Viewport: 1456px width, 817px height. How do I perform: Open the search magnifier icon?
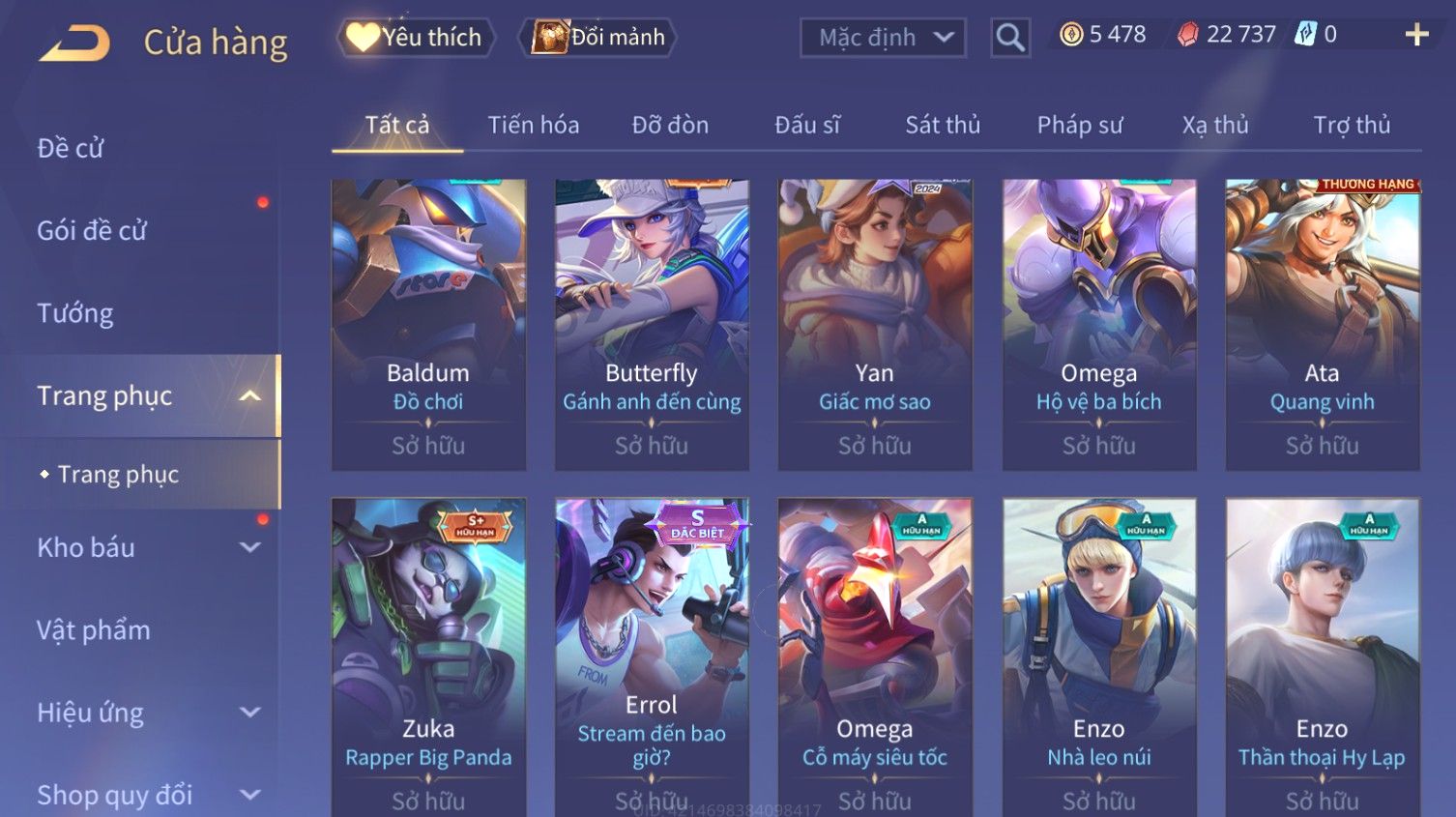(1010, 38)
